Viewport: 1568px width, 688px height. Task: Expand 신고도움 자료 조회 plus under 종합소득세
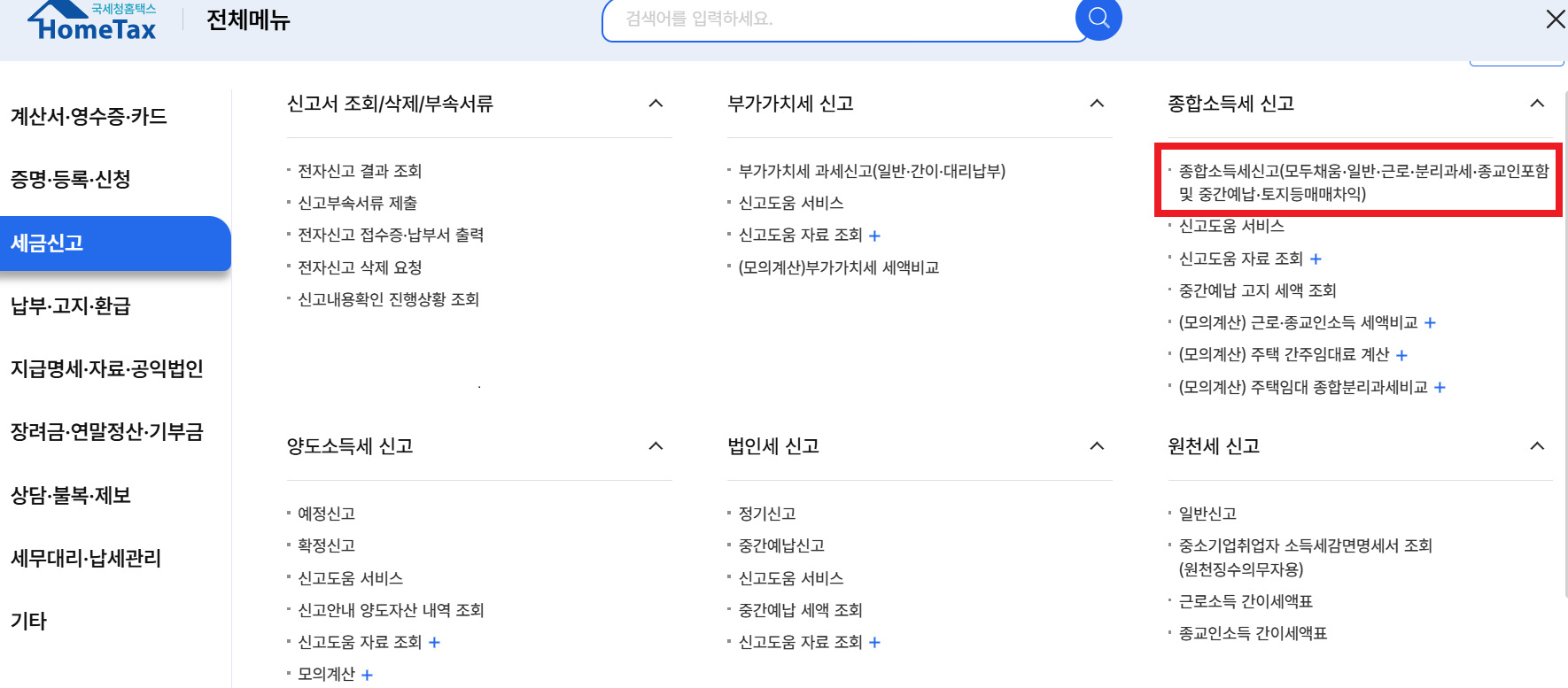click(1316, 258)
